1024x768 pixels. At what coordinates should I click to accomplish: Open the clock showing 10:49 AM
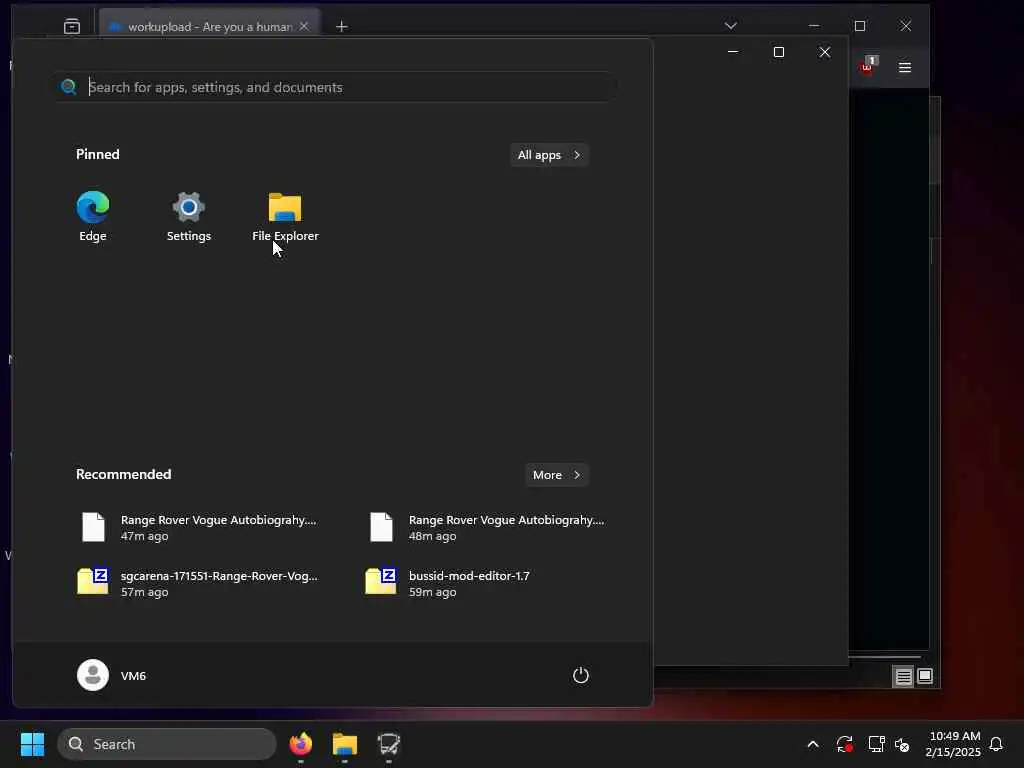[953, 744]
